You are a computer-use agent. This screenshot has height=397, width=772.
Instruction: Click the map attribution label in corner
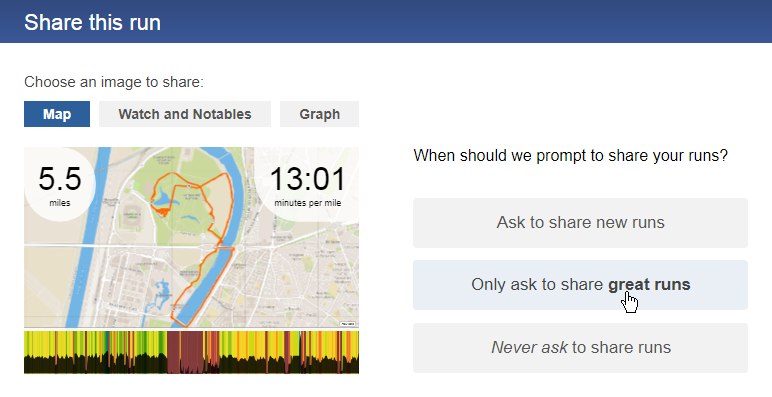tap(348, 324)
